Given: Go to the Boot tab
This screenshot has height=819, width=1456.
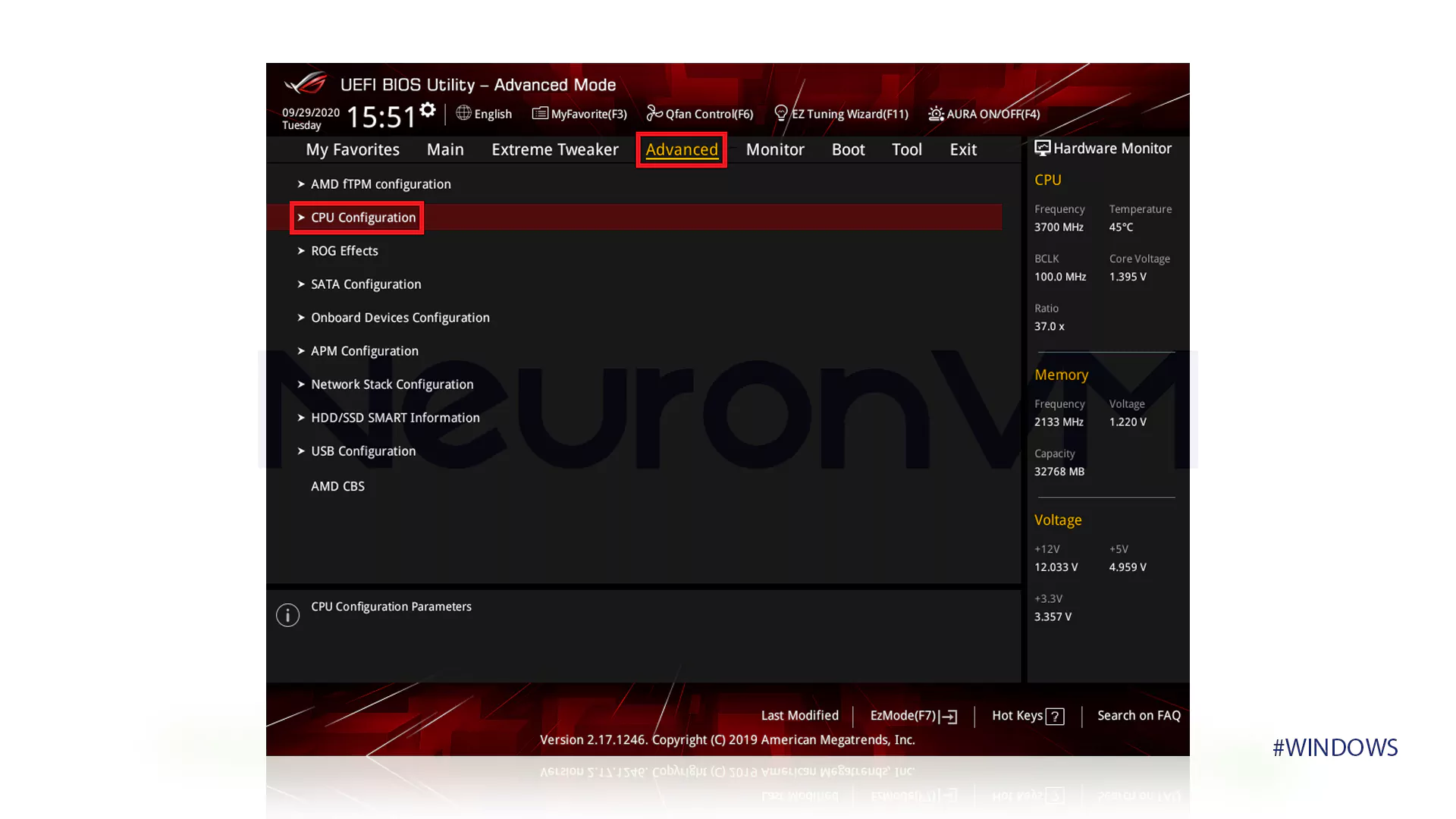Looking at the screenshot, I should 848,149.
